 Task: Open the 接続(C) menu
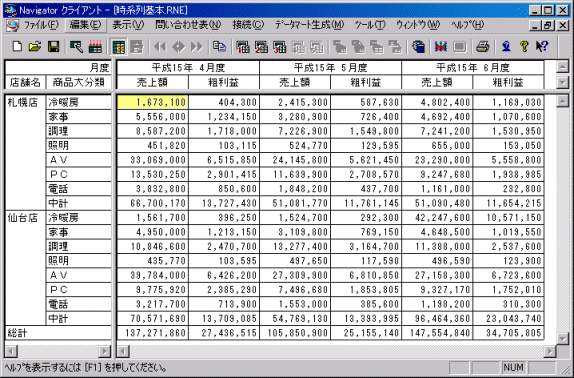248,25
